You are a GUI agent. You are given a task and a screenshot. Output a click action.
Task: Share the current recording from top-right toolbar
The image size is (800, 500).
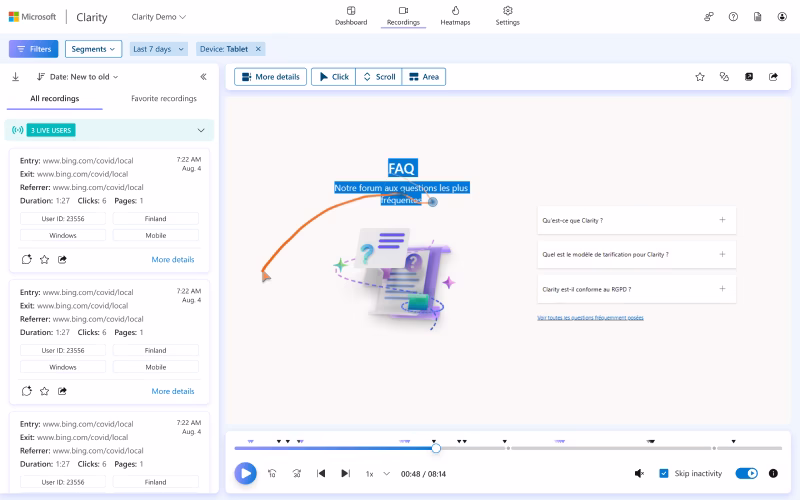(x=773, y=77)
